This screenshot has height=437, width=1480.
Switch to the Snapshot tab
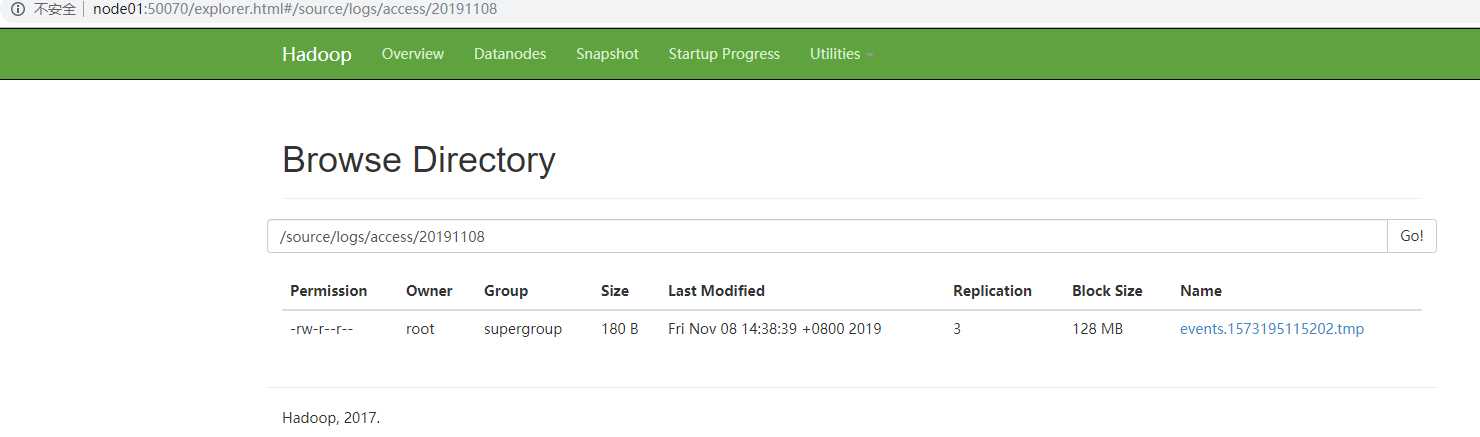(x=607, y=54)
